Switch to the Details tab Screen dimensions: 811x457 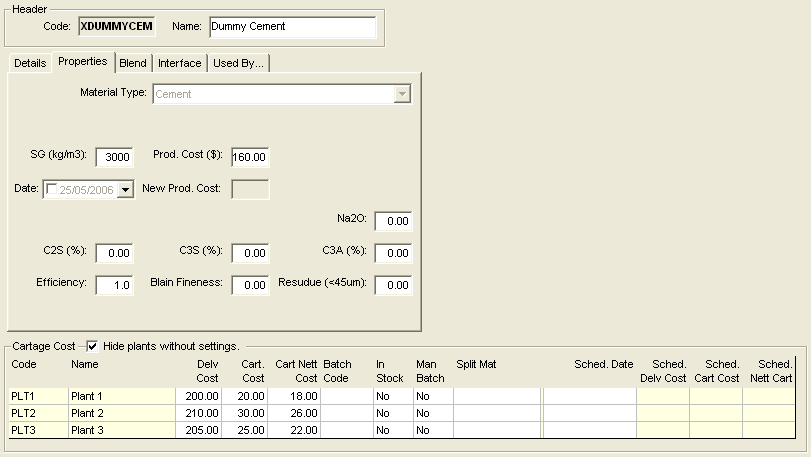click(30, 63)
